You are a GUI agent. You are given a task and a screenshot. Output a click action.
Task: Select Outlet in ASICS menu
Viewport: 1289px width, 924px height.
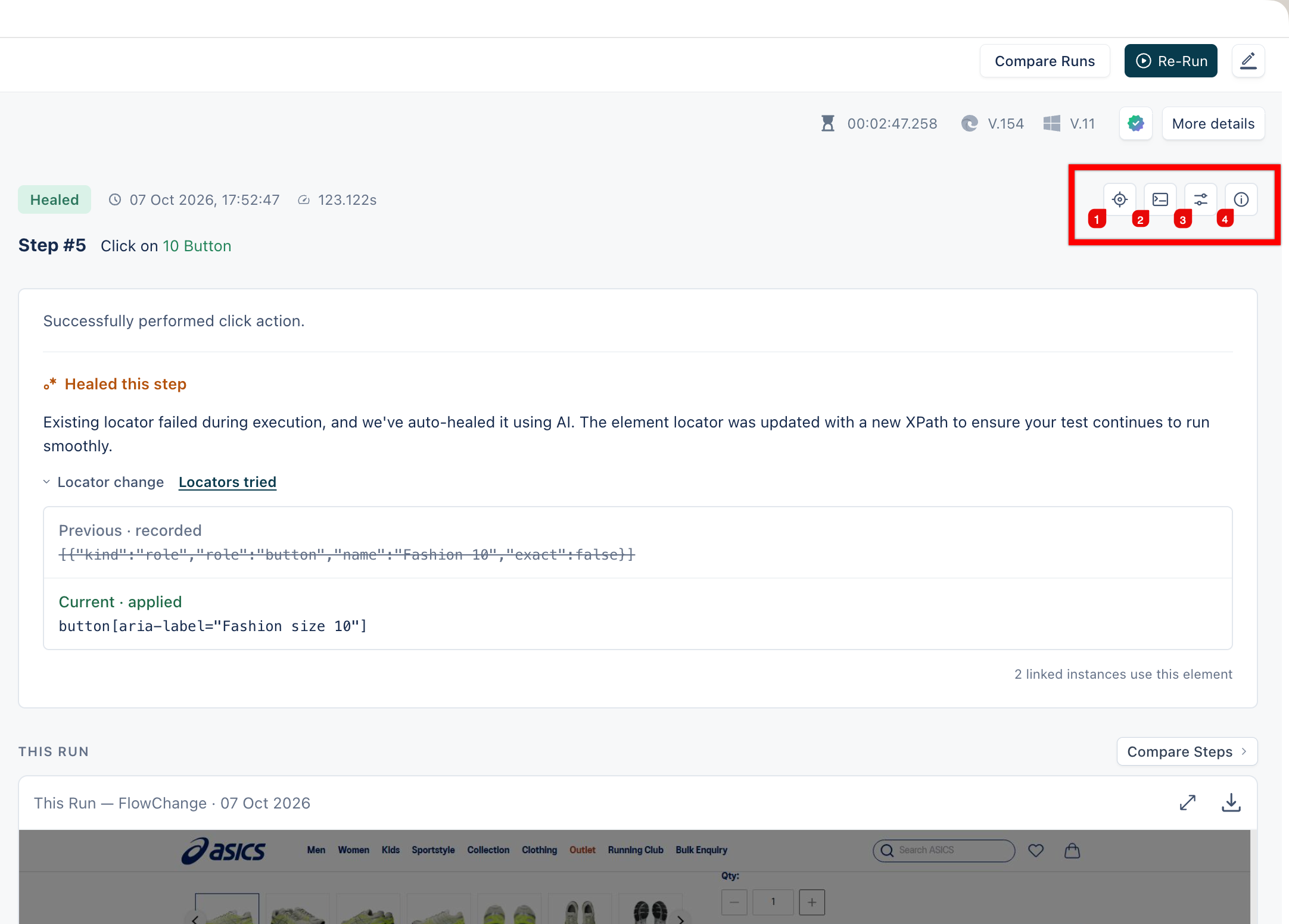(582, 850)
